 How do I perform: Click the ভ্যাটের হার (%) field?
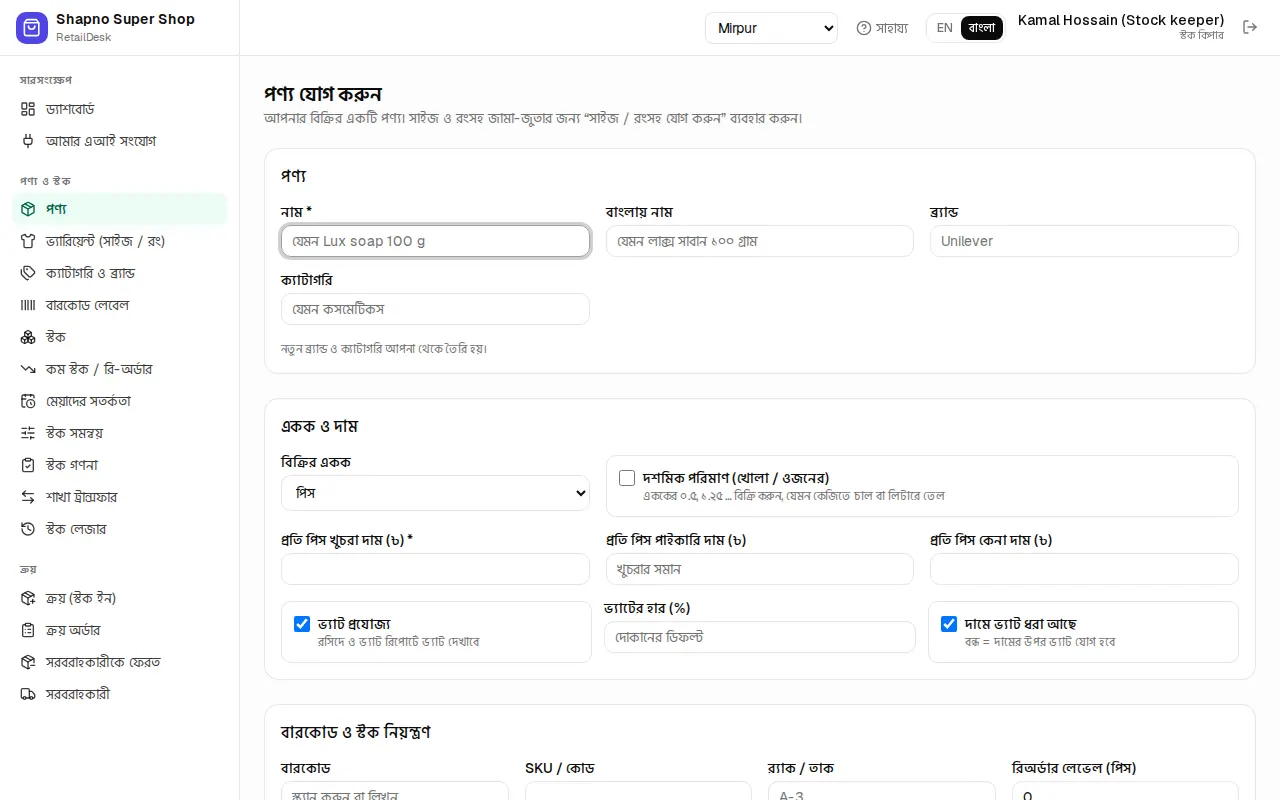(x=760, y=637)
